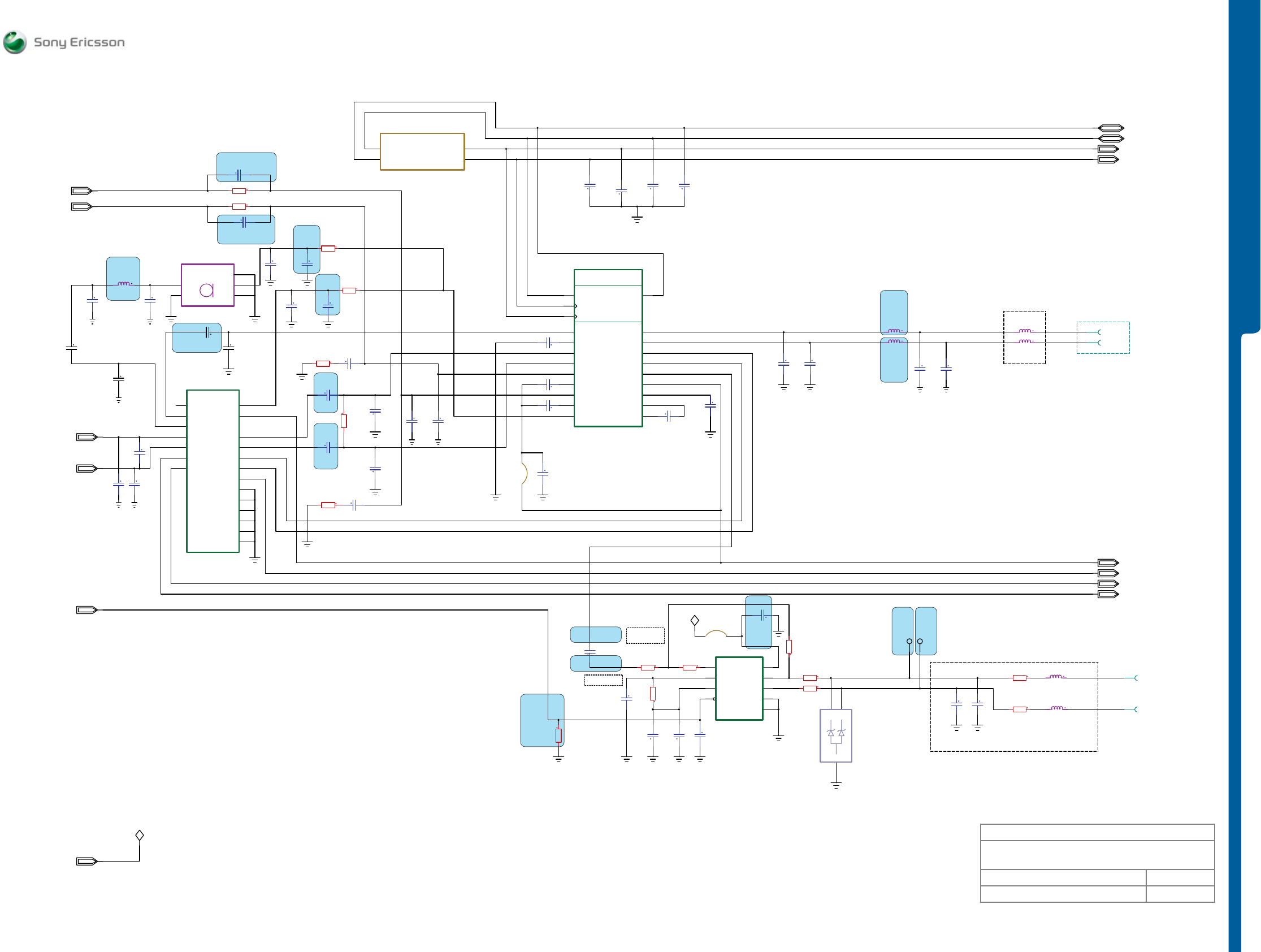Screen dimensions: 1261x952
Task: Select the tall green IC on the left
Action: point(213,471)
